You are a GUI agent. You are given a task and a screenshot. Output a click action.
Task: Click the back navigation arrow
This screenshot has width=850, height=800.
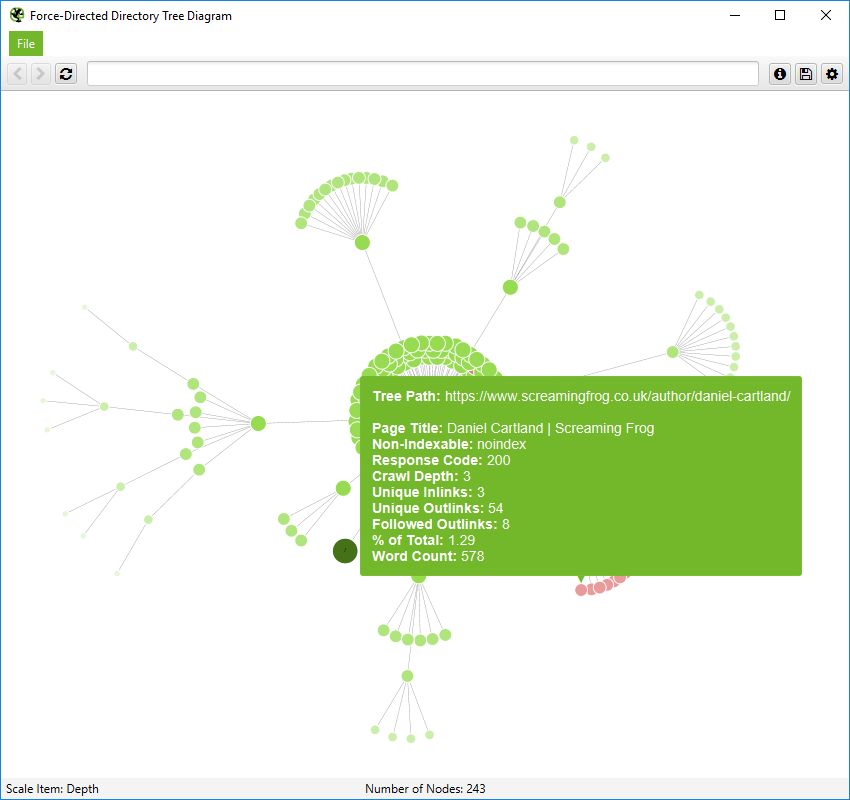click(x=17, y=74)
